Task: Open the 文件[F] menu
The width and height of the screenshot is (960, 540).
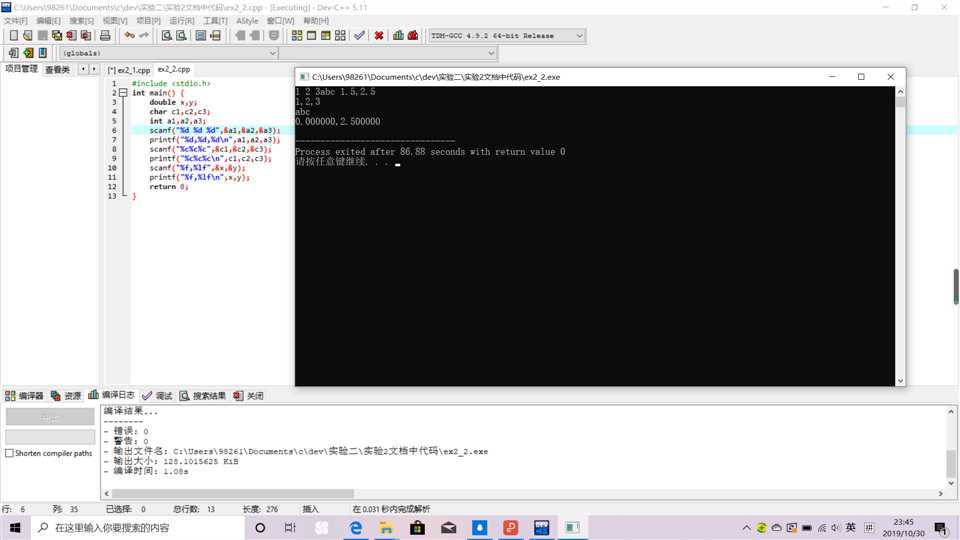Action: 15,20
